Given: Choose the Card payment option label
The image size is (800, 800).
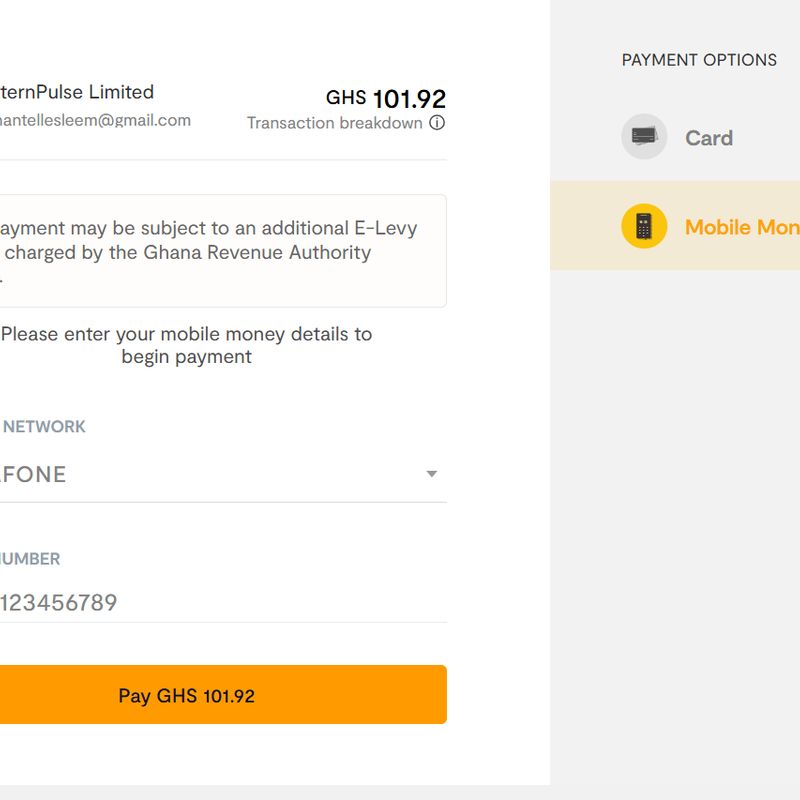Looking at the screenshot, I should (709, 138).
